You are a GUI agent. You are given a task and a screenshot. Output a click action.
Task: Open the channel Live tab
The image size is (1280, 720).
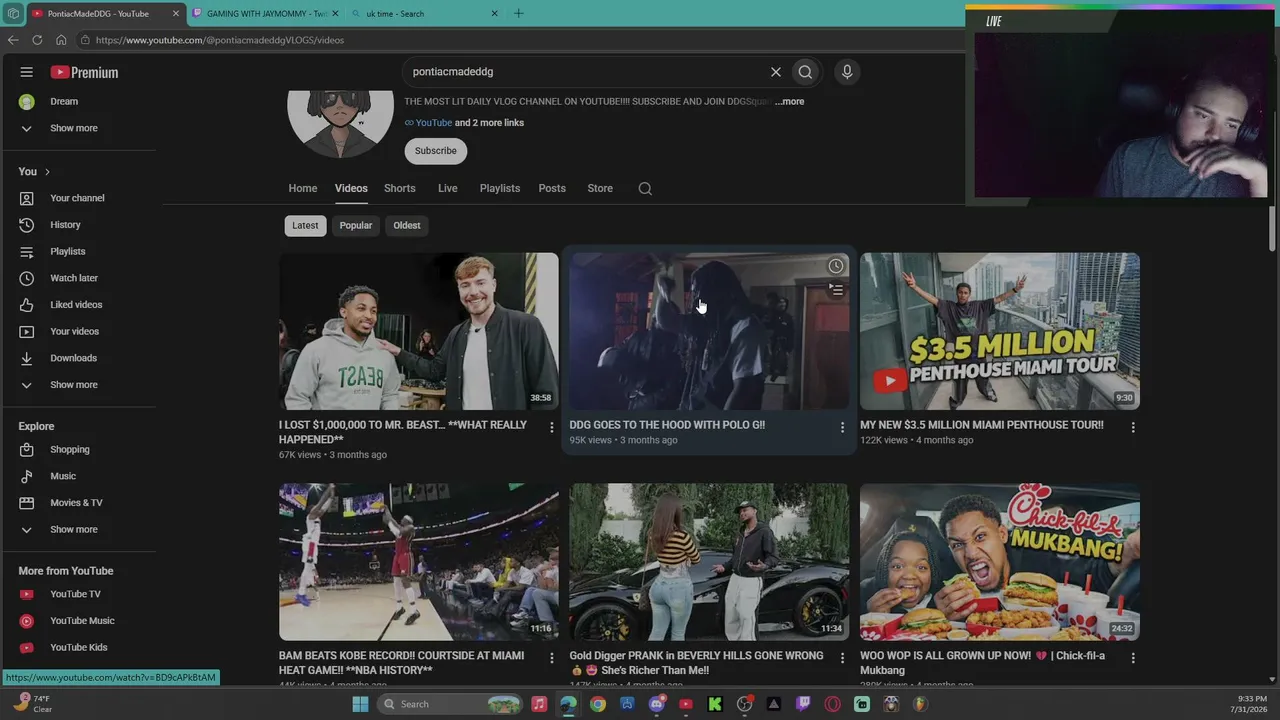click(x=448, y=188)
